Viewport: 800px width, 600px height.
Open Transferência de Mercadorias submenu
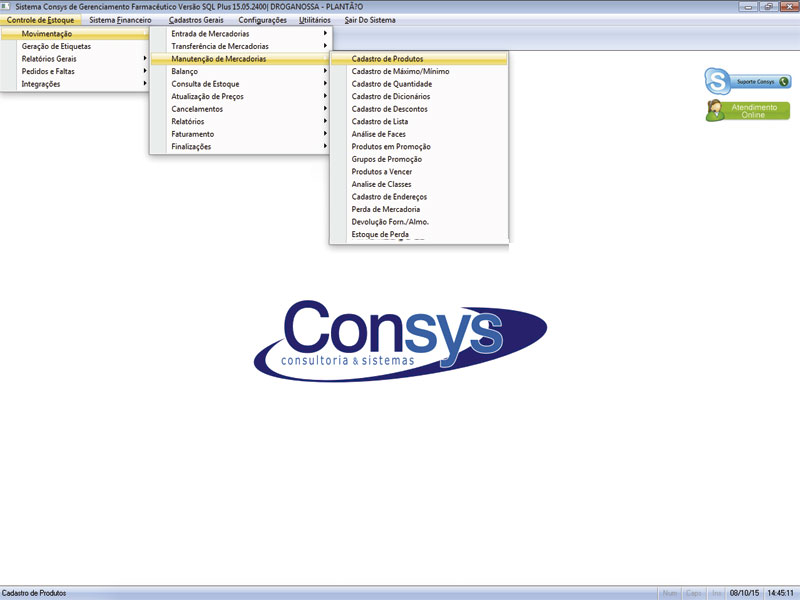coord(240,46)
